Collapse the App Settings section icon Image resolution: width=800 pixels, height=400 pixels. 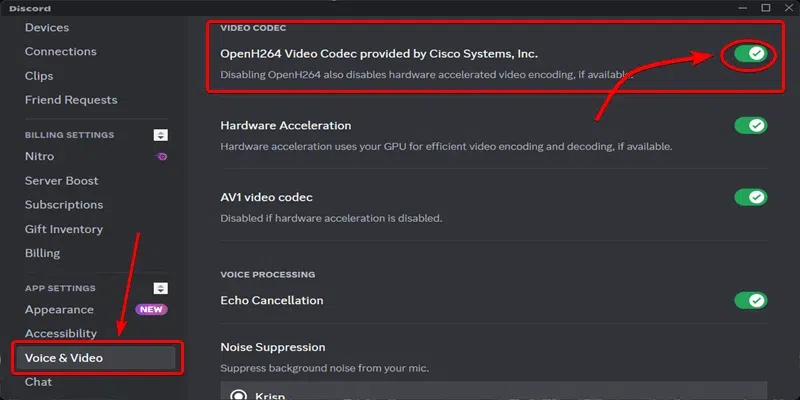pyautogui.click(x=160, y=288)
